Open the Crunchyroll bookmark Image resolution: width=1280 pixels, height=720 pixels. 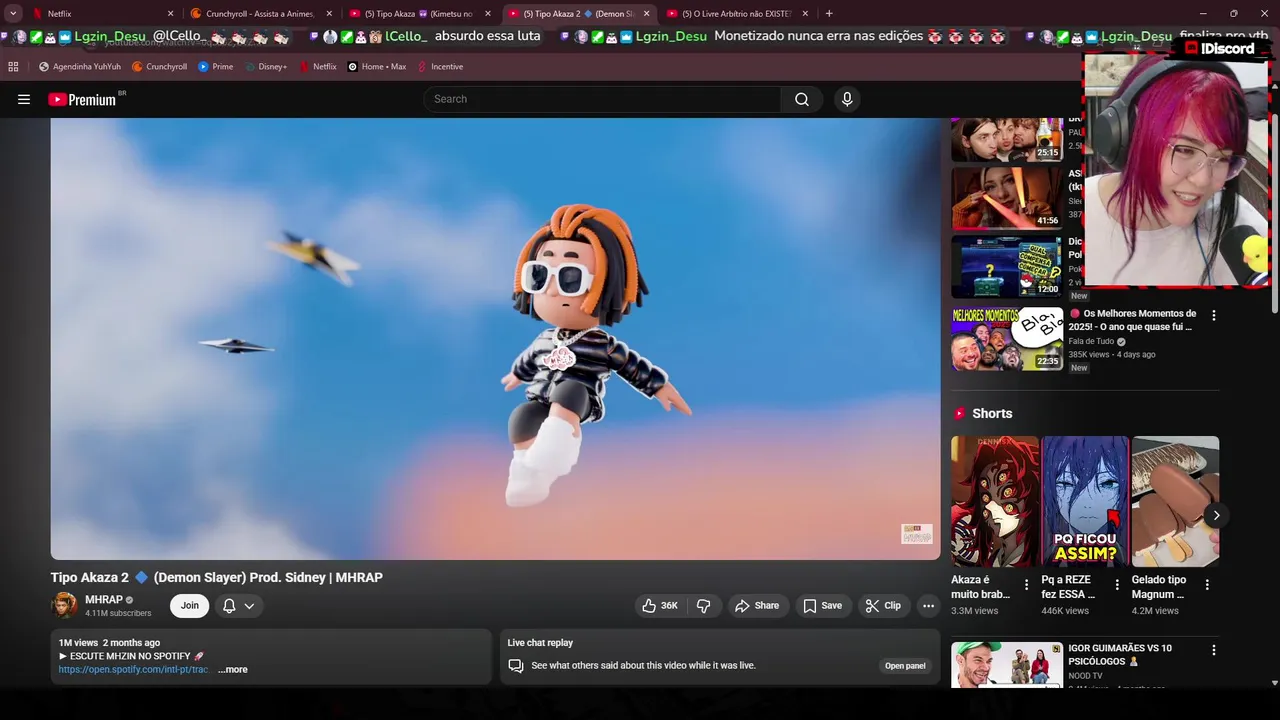tap(159, 67)
